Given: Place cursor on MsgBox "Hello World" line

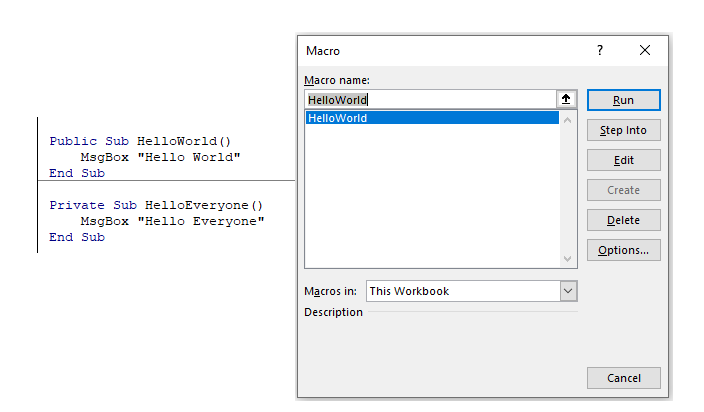Looking at the screenshot, I should (x=161, y=157).
